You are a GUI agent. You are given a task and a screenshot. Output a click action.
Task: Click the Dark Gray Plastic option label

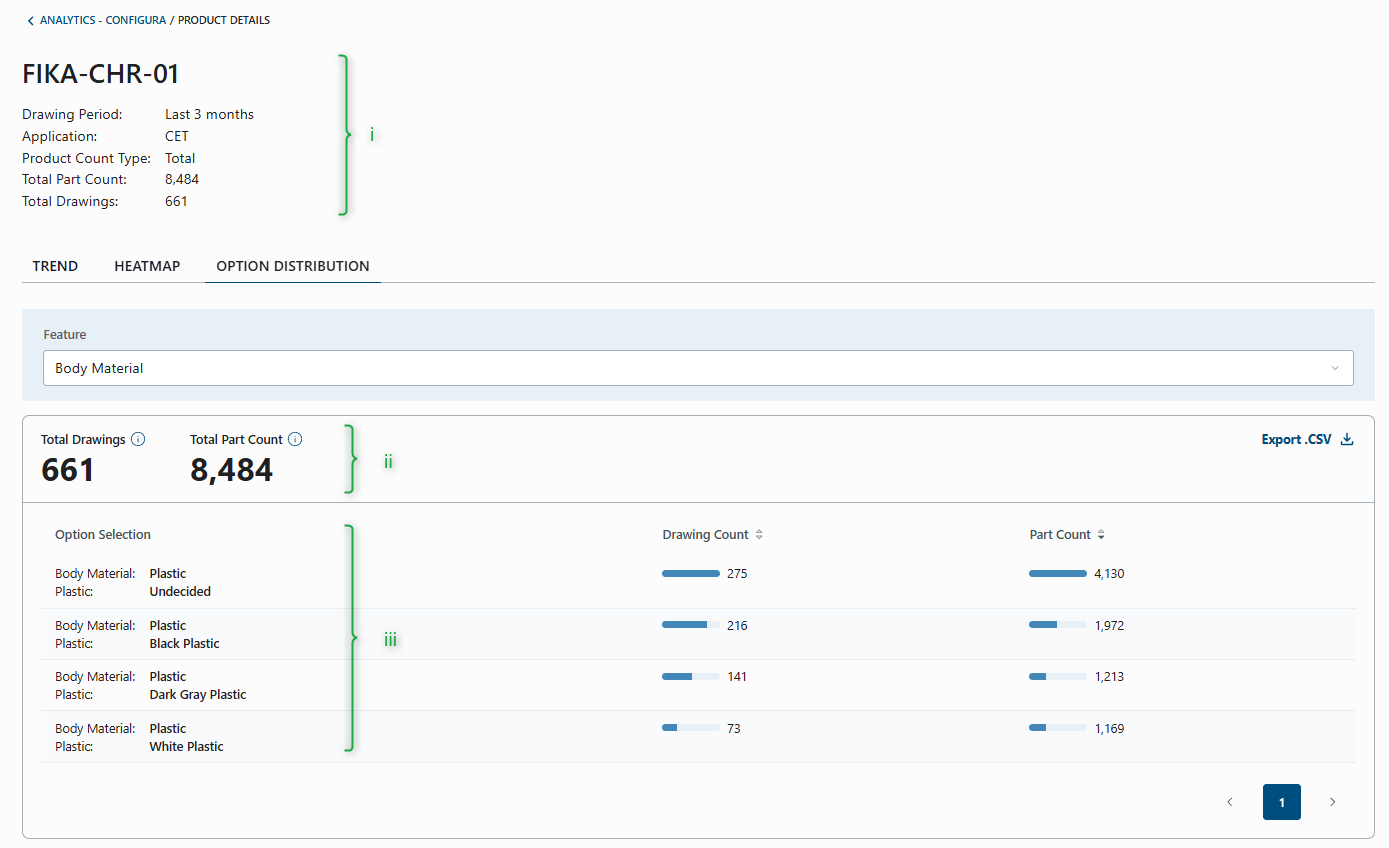pos(198,695)
